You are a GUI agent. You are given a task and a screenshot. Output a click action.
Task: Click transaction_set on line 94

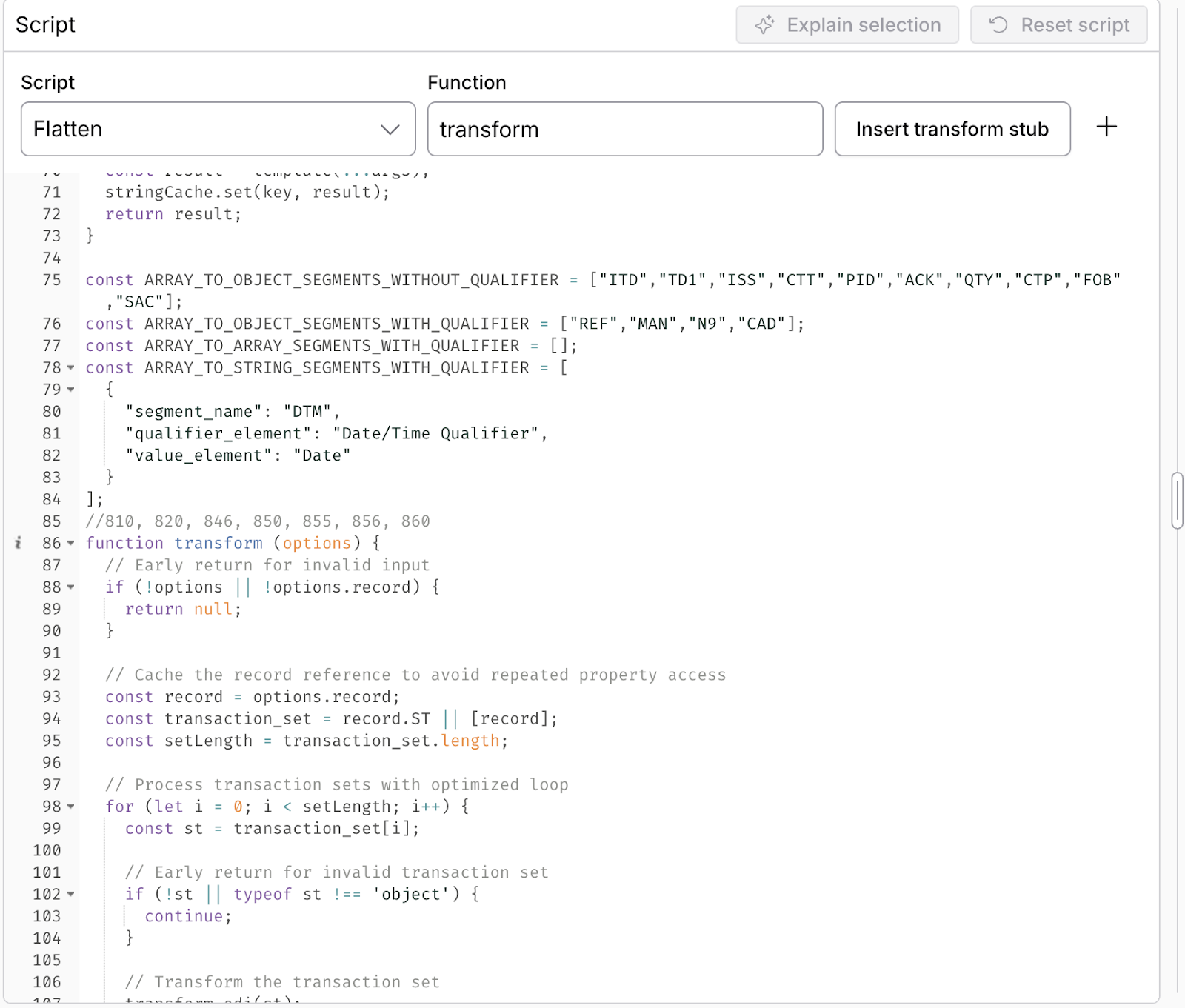(x=238, y=718)
